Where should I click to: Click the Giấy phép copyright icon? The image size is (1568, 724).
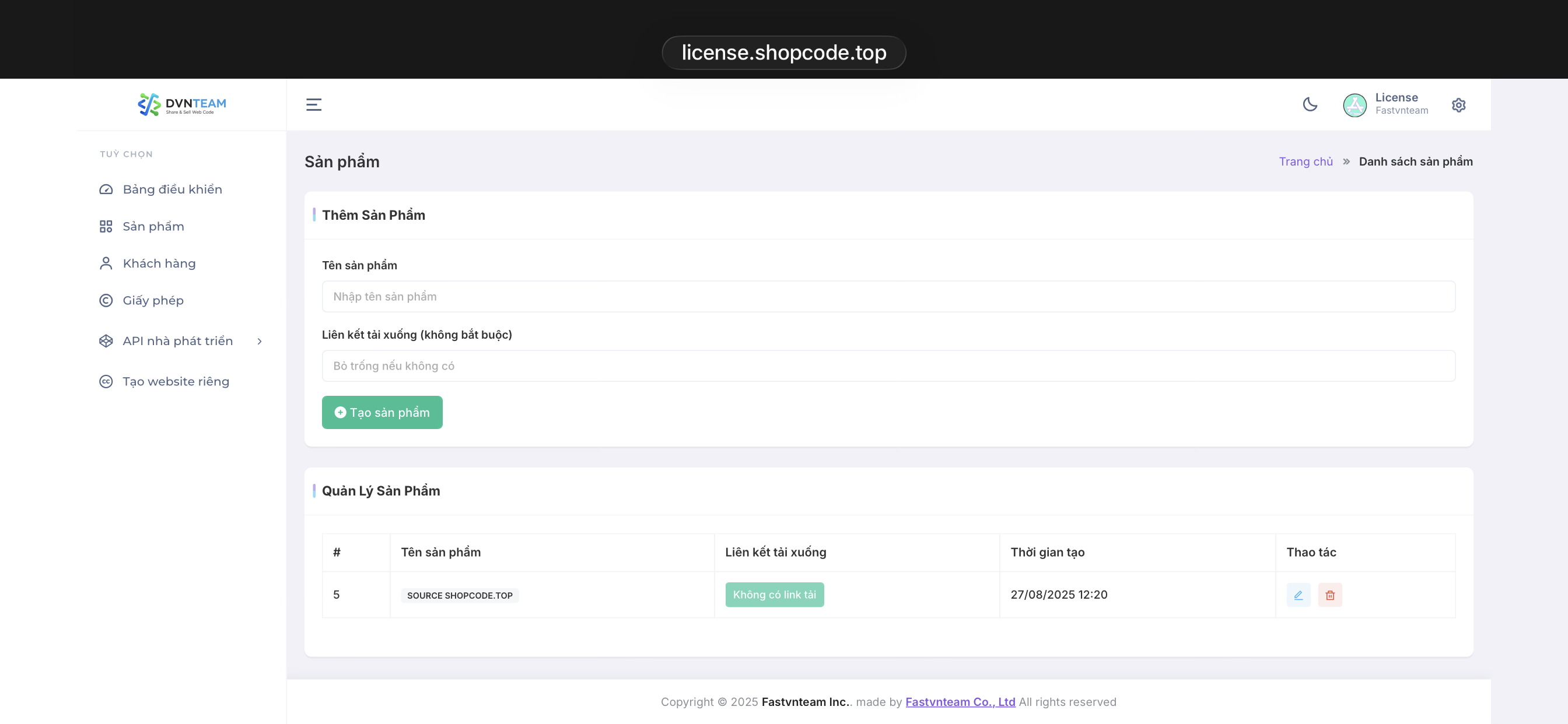pos(106,301)
